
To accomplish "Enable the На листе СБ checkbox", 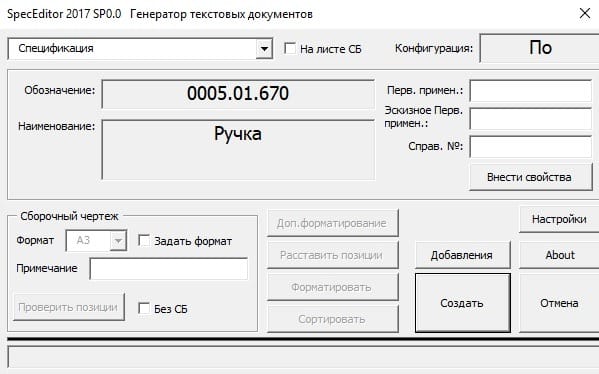I will click(x=290, y=49).
